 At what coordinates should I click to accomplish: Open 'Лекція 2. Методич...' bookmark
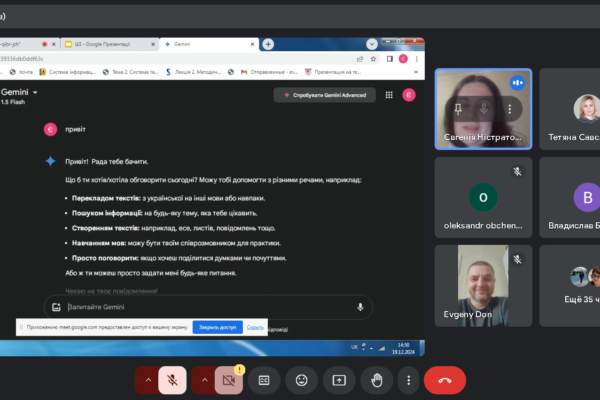tap(193, 72)
